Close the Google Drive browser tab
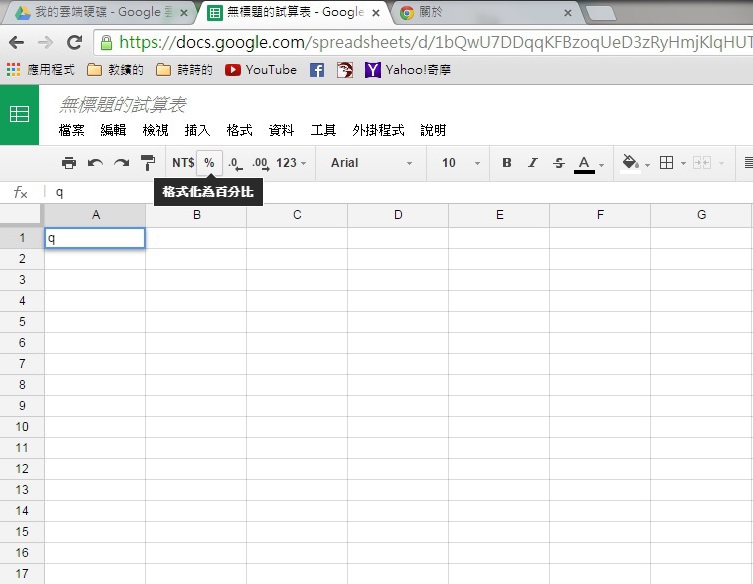Image resolution: width=753 pixels, height=584 pixels. click(x=183, y=13)
